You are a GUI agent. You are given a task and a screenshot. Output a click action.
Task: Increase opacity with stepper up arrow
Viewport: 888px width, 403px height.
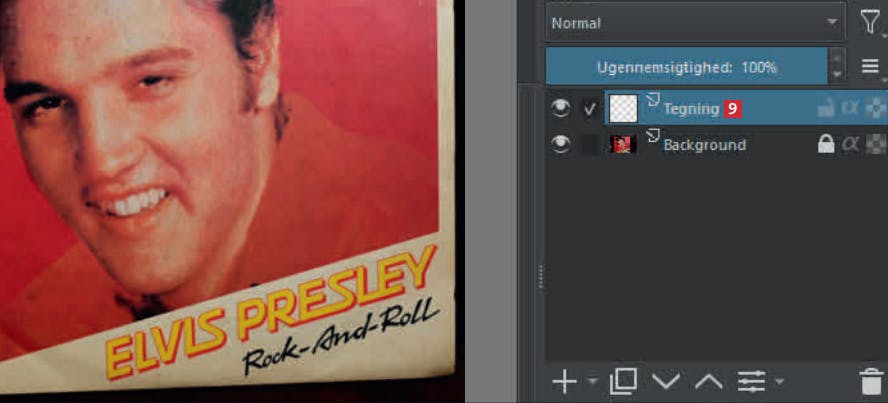[x=837, y=58]
